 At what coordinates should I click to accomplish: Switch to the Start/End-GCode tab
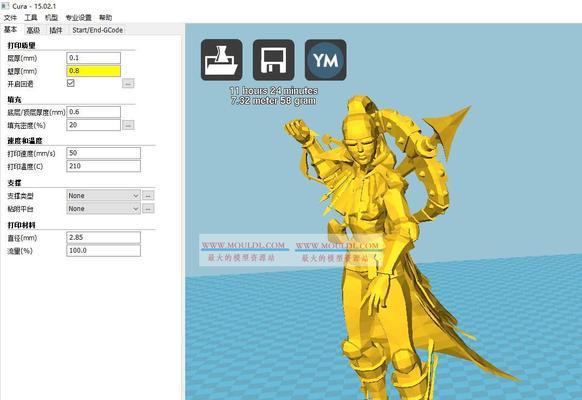(x=97, y=30)
